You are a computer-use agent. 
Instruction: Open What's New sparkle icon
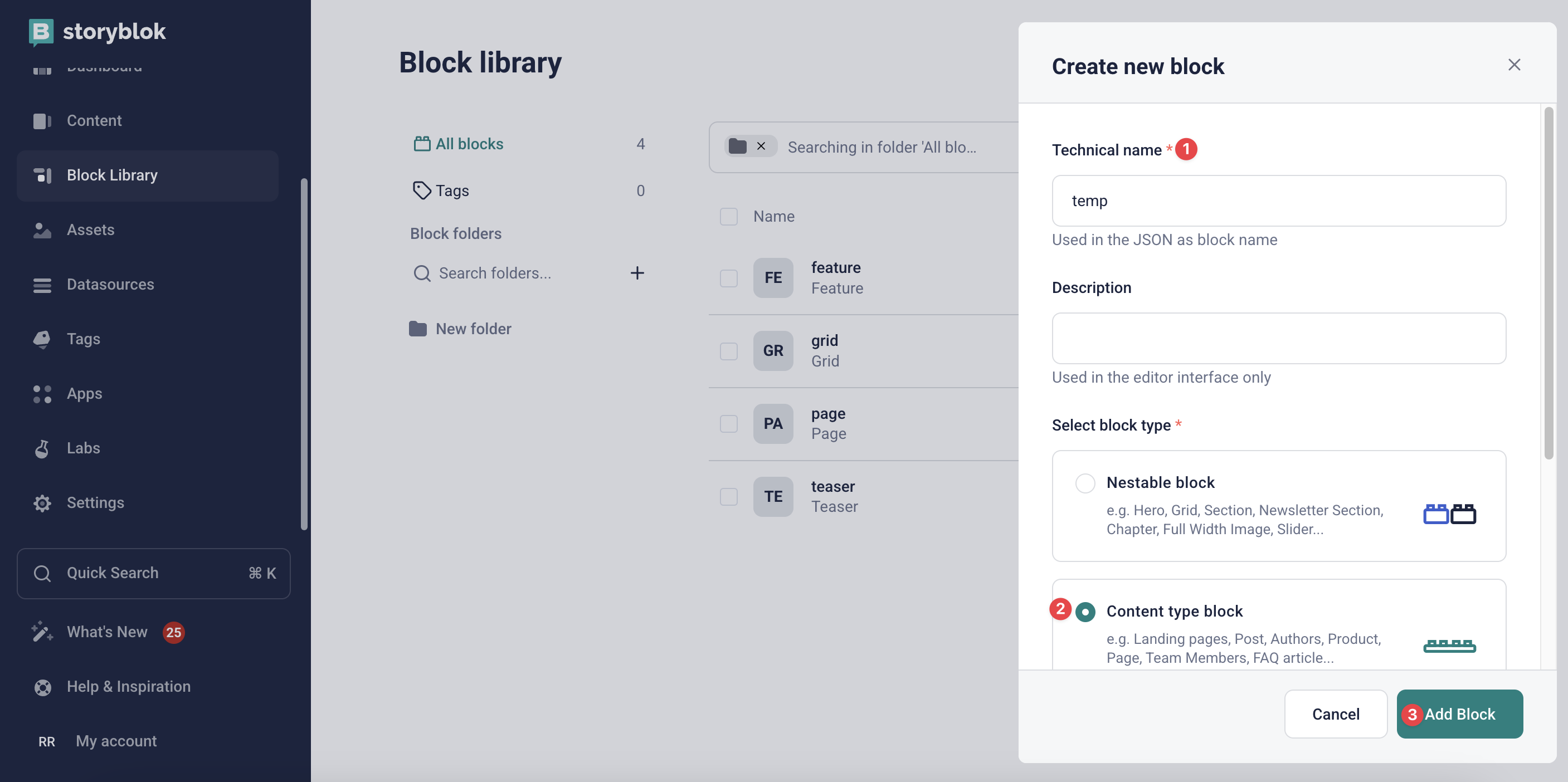click(41, 632)
